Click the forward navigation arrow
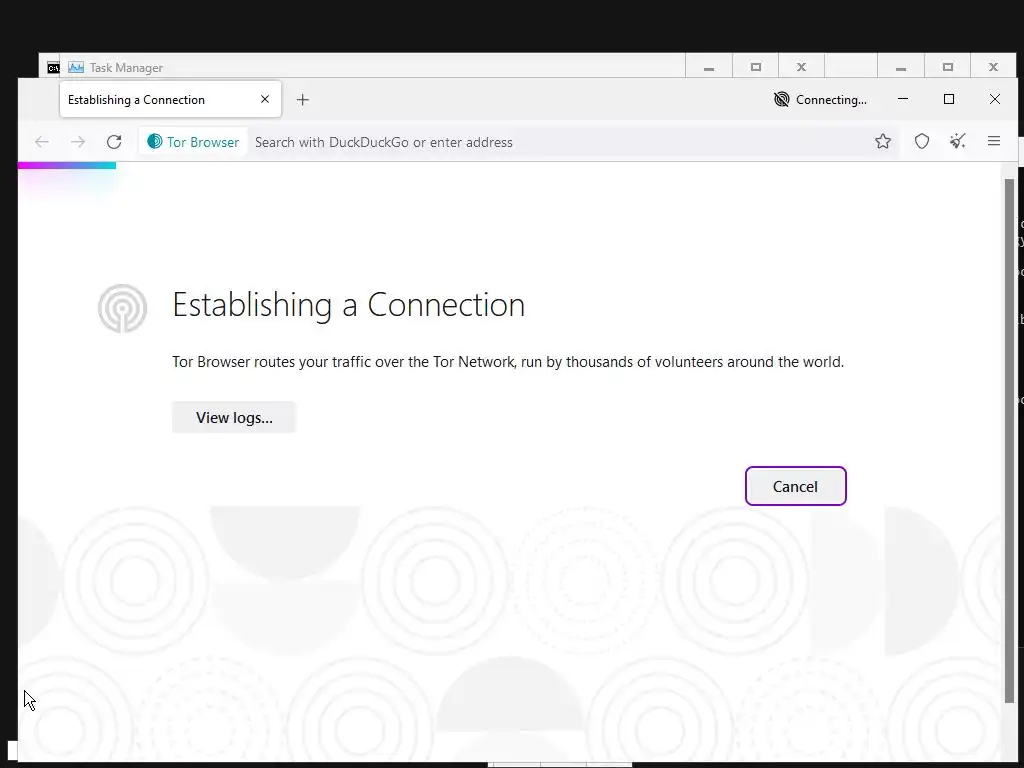The width and height of the screenshot is (1024, 768). 78,142
